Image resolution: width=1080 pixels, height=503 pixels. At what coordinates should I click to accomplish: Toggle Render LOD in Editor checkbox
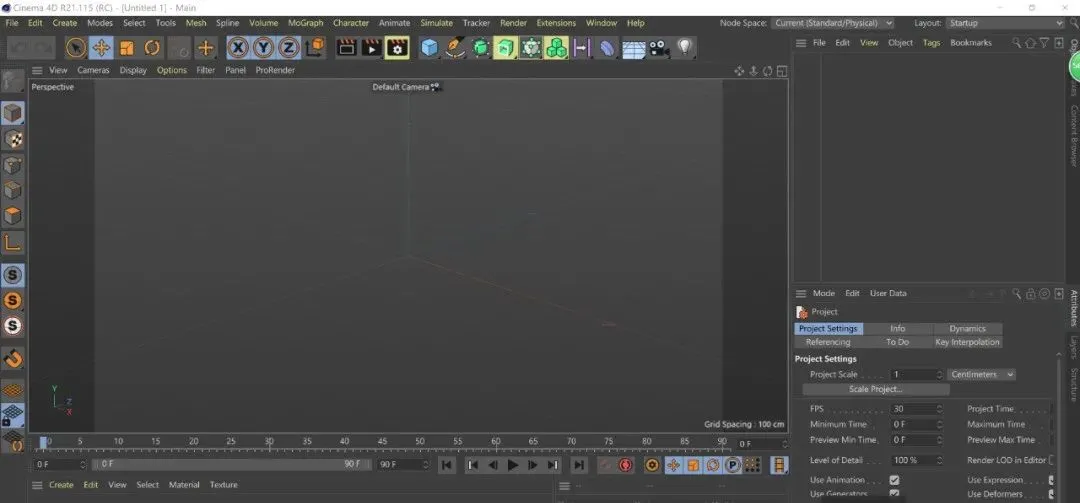[1052, 460]
